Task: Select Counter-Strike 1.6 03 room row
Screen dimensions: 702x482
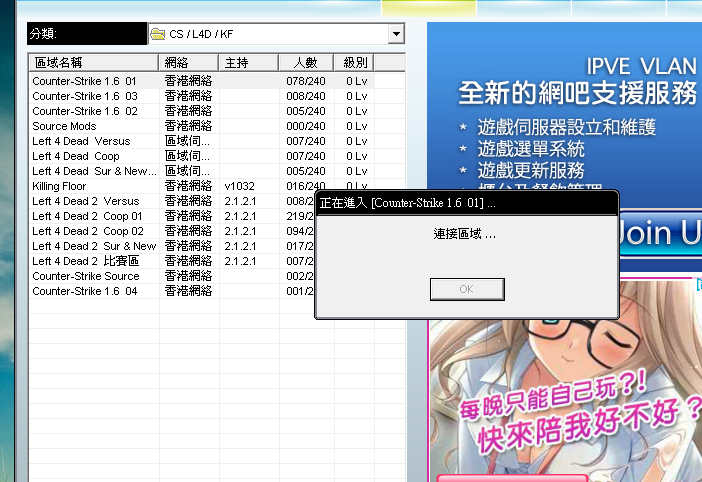Action: click(202, 96)
